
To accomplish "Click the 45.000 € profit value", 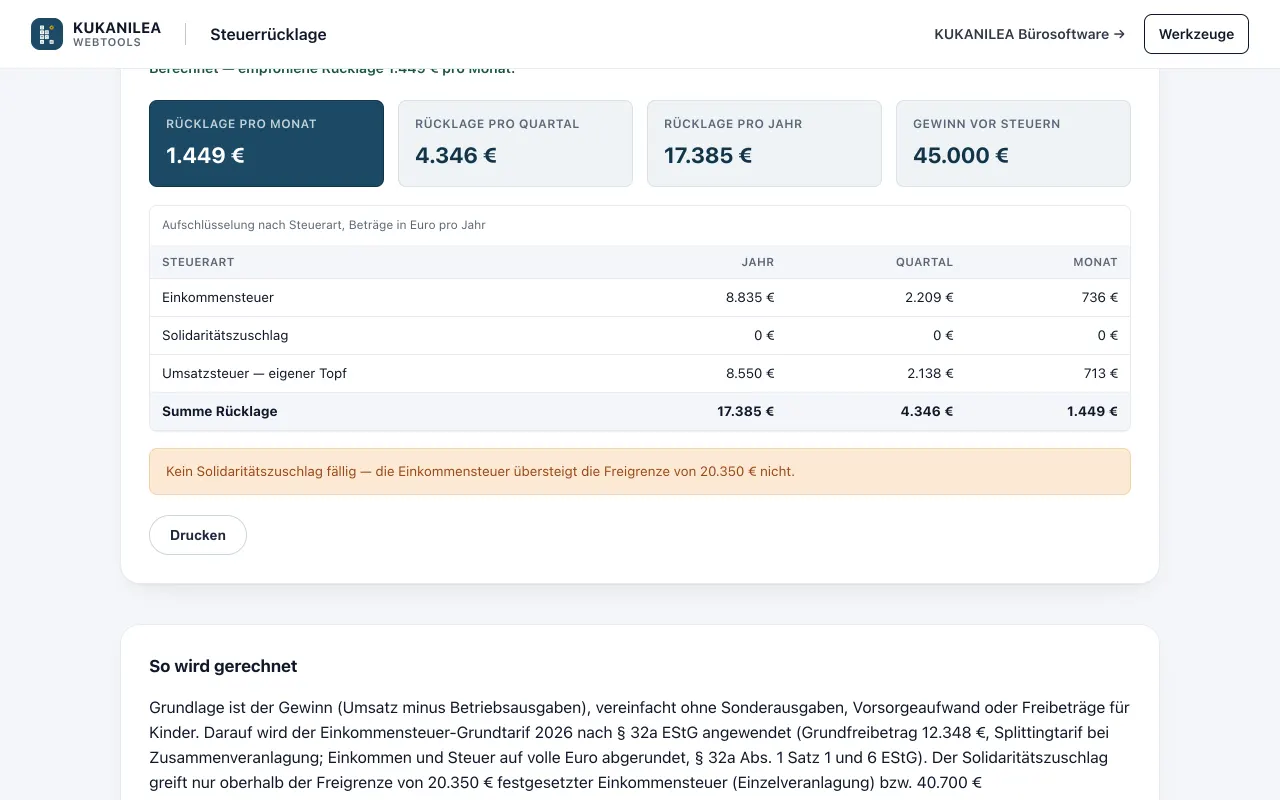I will (x=961, y=155).
